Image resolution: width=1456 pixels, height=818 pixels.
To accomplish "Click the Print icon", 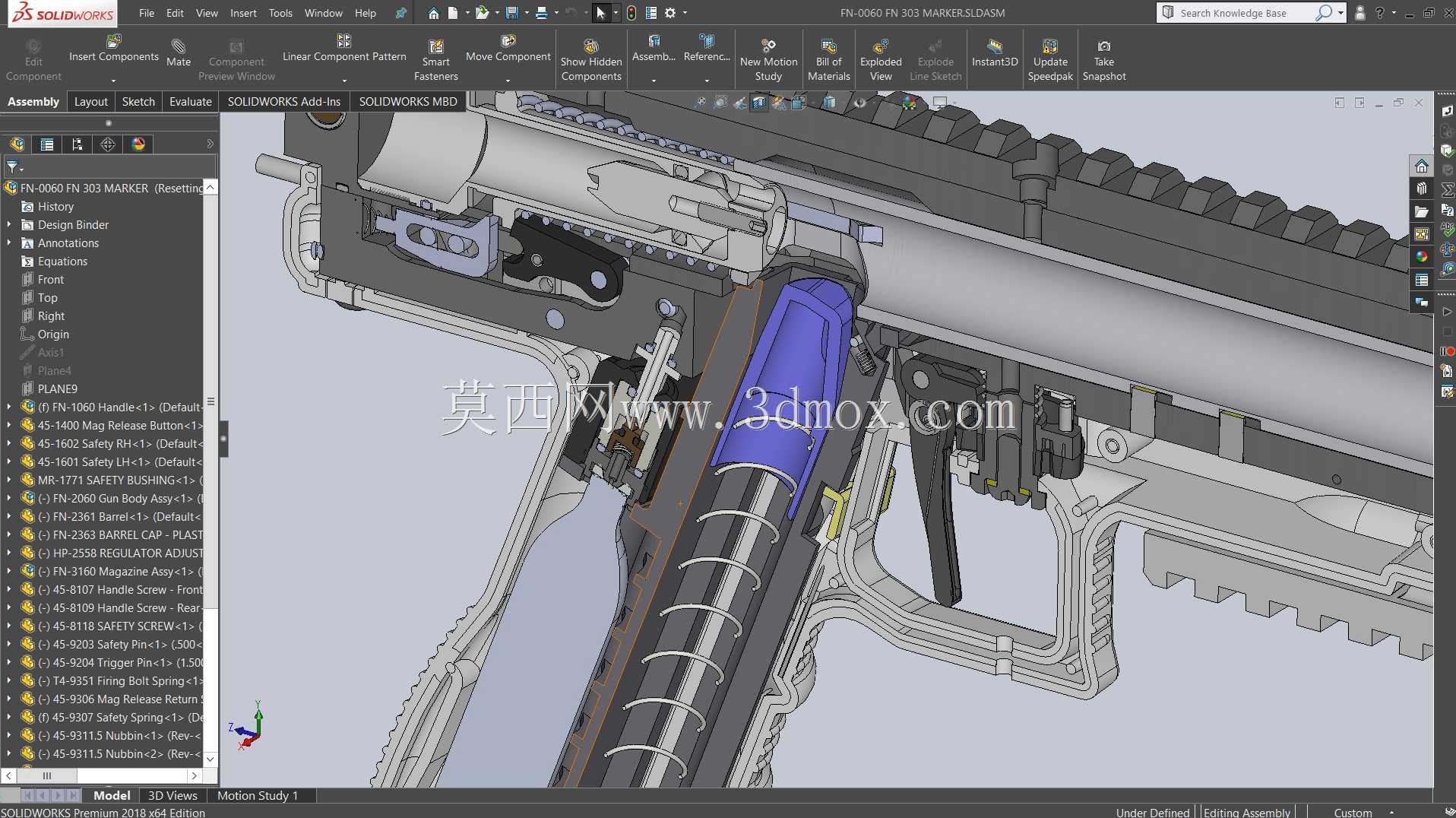I will (x=542, y=13).
